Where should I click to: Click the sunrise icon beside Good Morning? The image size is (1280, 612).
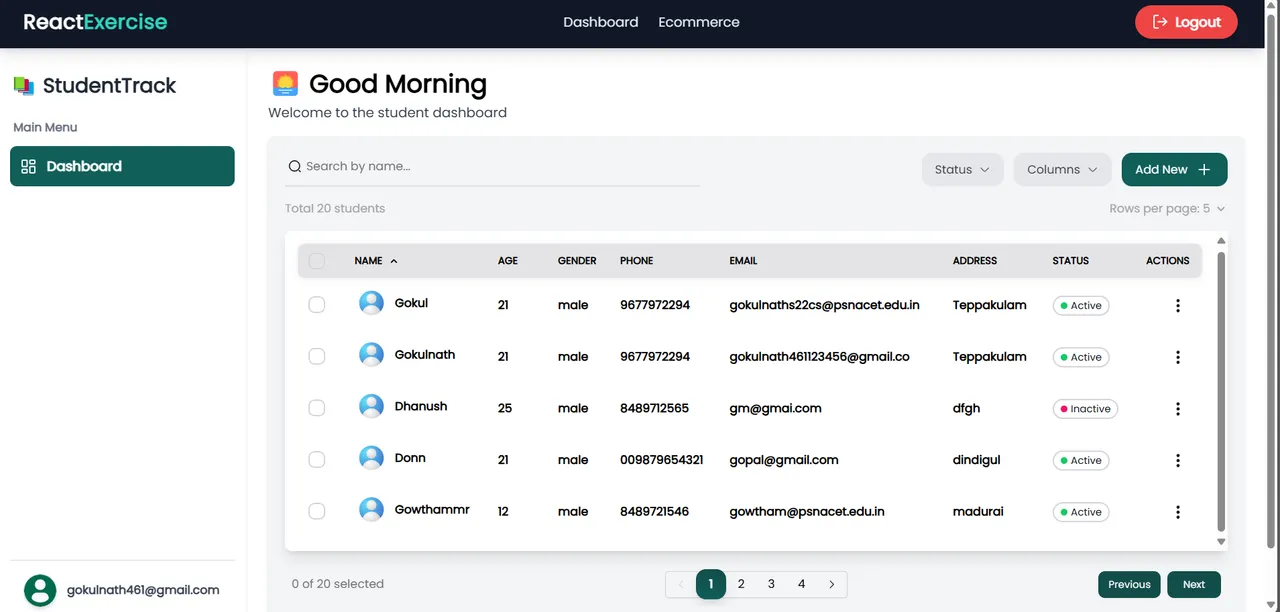click(x=285, y=84)
